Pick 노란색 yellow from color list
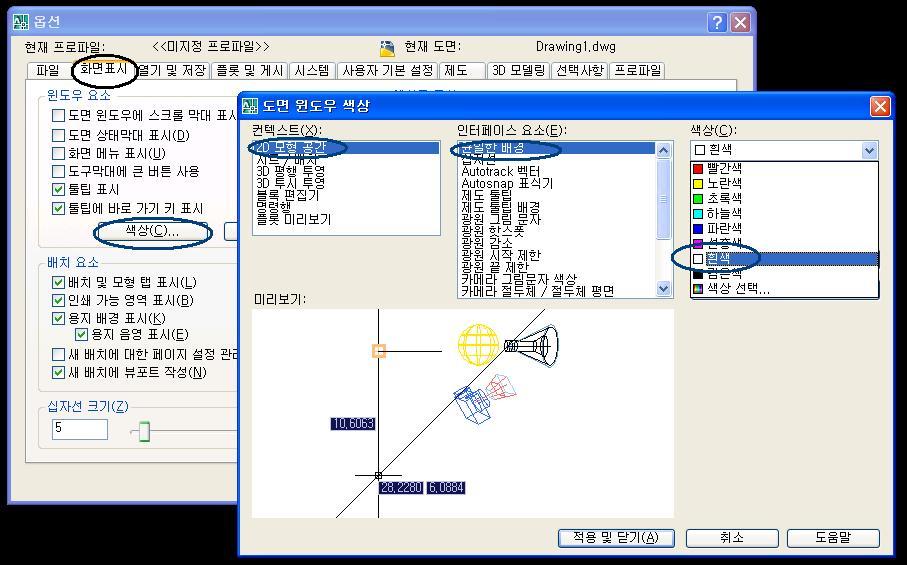Image resolution: width=907 pixels, height=565 pixels. pyautogui.click(x=785, y=183)
